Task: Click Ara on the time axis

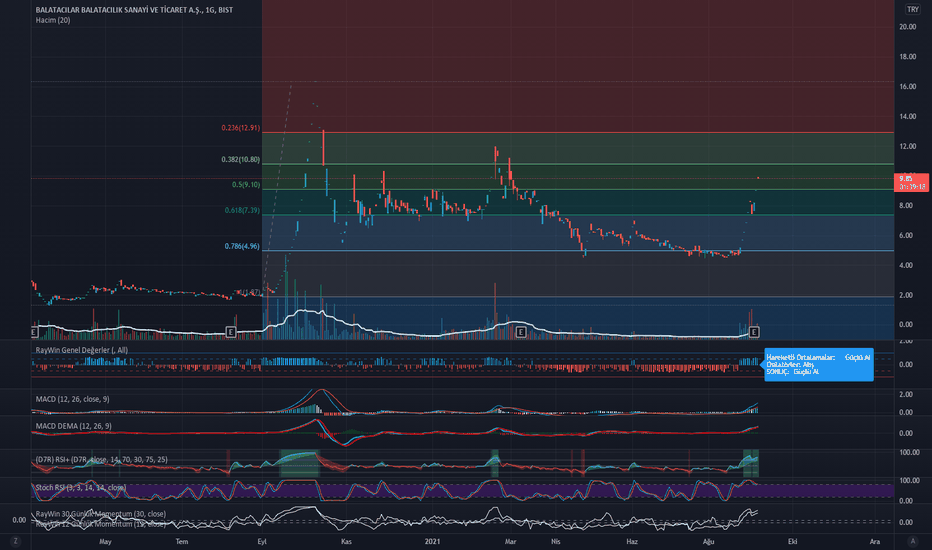Action: tap(874, 542)
